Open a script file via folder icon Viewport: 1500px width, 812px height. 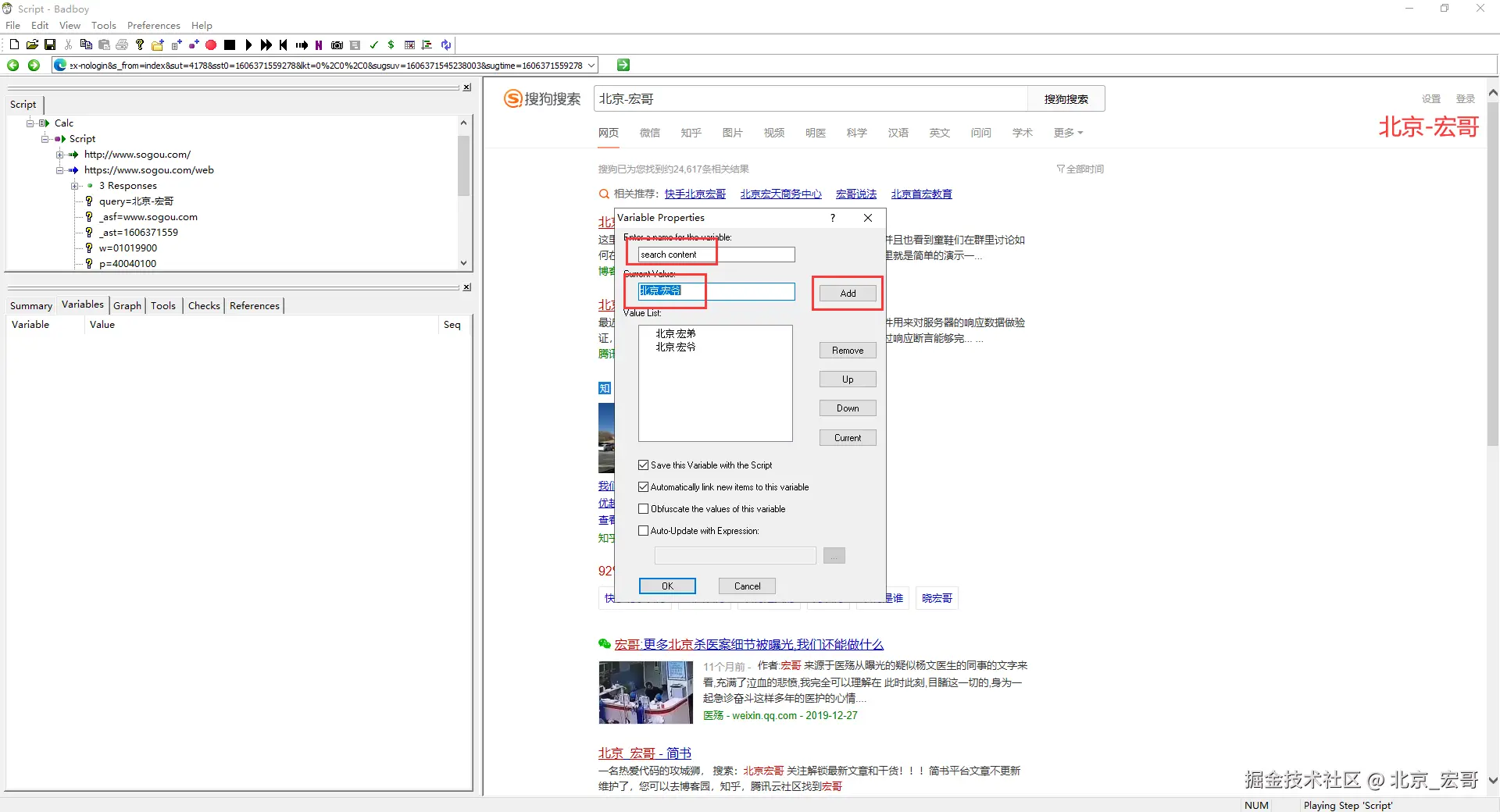[x=32, y=45]
